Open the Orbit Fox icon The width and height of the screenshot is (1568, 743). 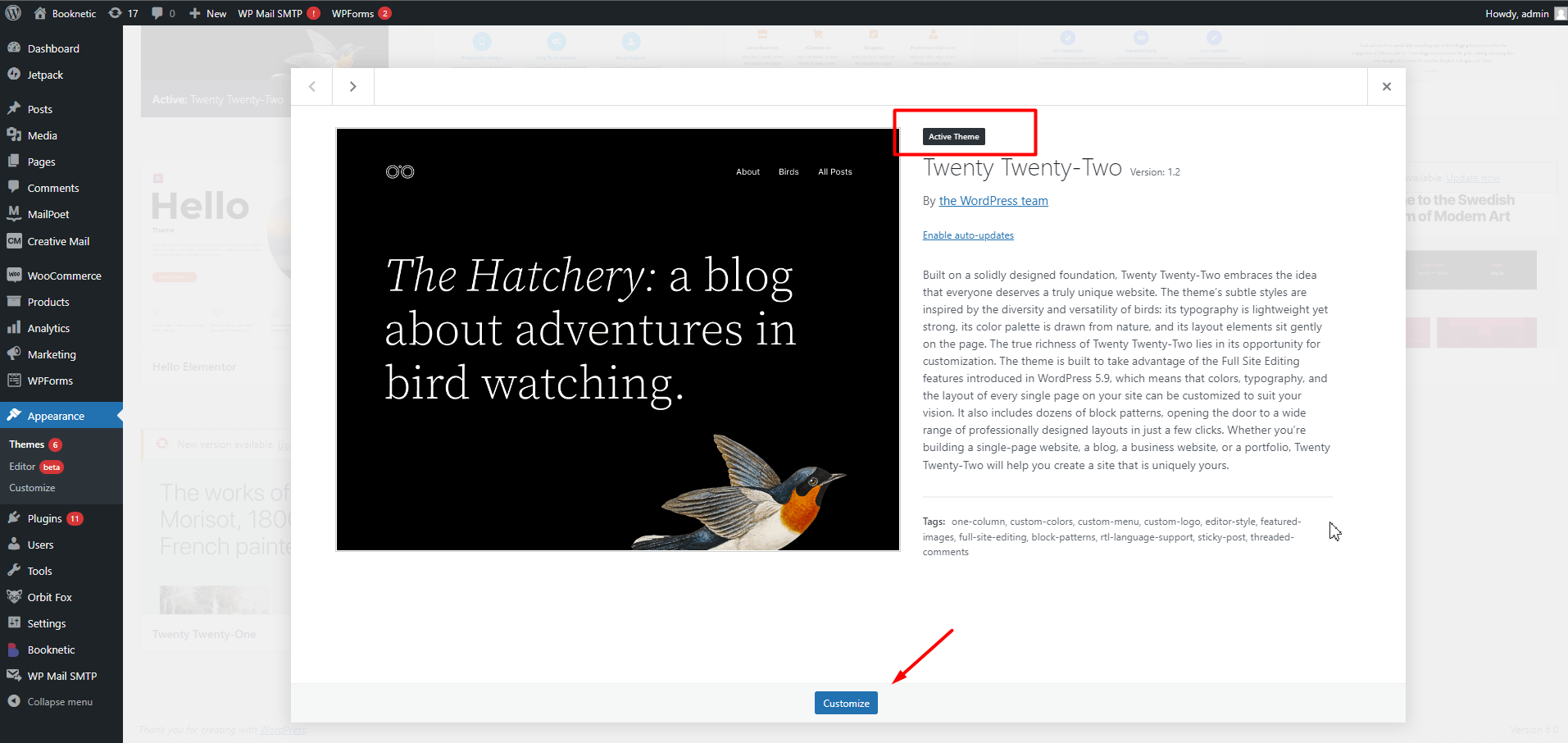click(14, 596)
